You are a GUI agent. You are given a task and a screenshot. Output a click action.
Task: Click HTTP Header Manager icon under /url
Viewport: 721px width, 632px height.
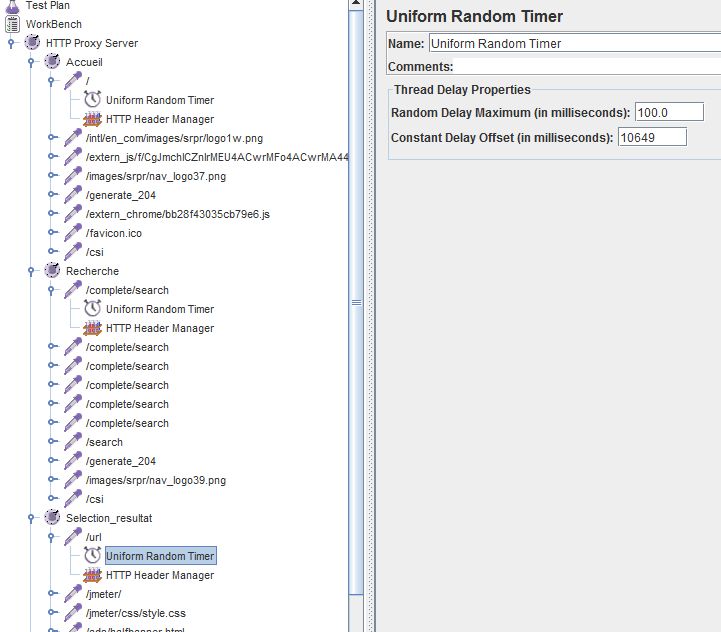93,575
